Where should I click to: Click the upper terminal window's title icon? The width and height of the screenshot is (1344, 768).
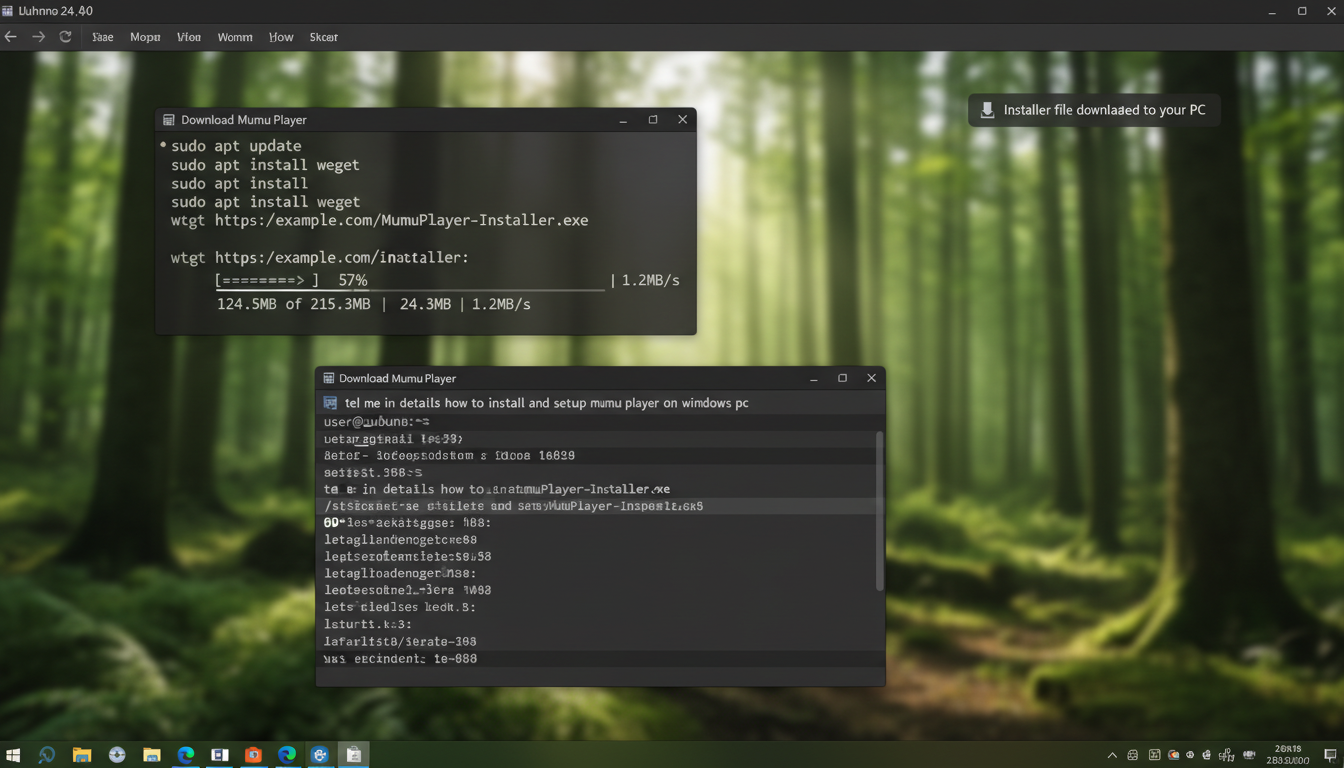168,120
